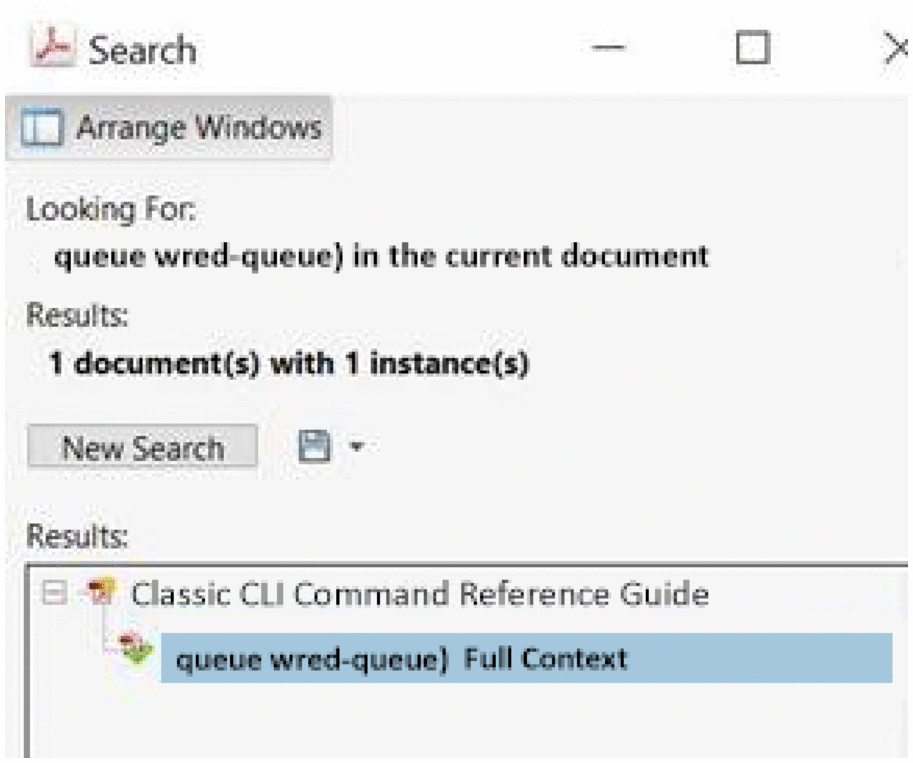Image resolution: width=913 pixels, height=763 pixels.
Task: Click the 'Results:' label above the list
Action: coord(77,535)
